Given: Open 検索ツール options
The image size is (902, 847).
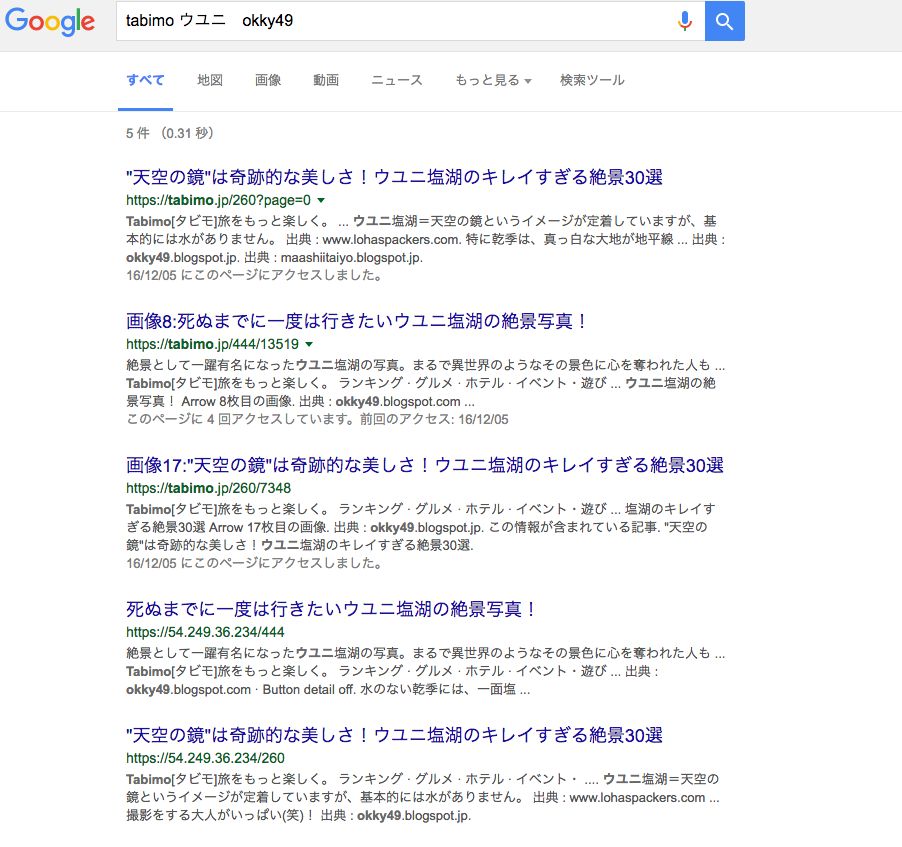Looking at the screenshot, I should click(592, 80).
